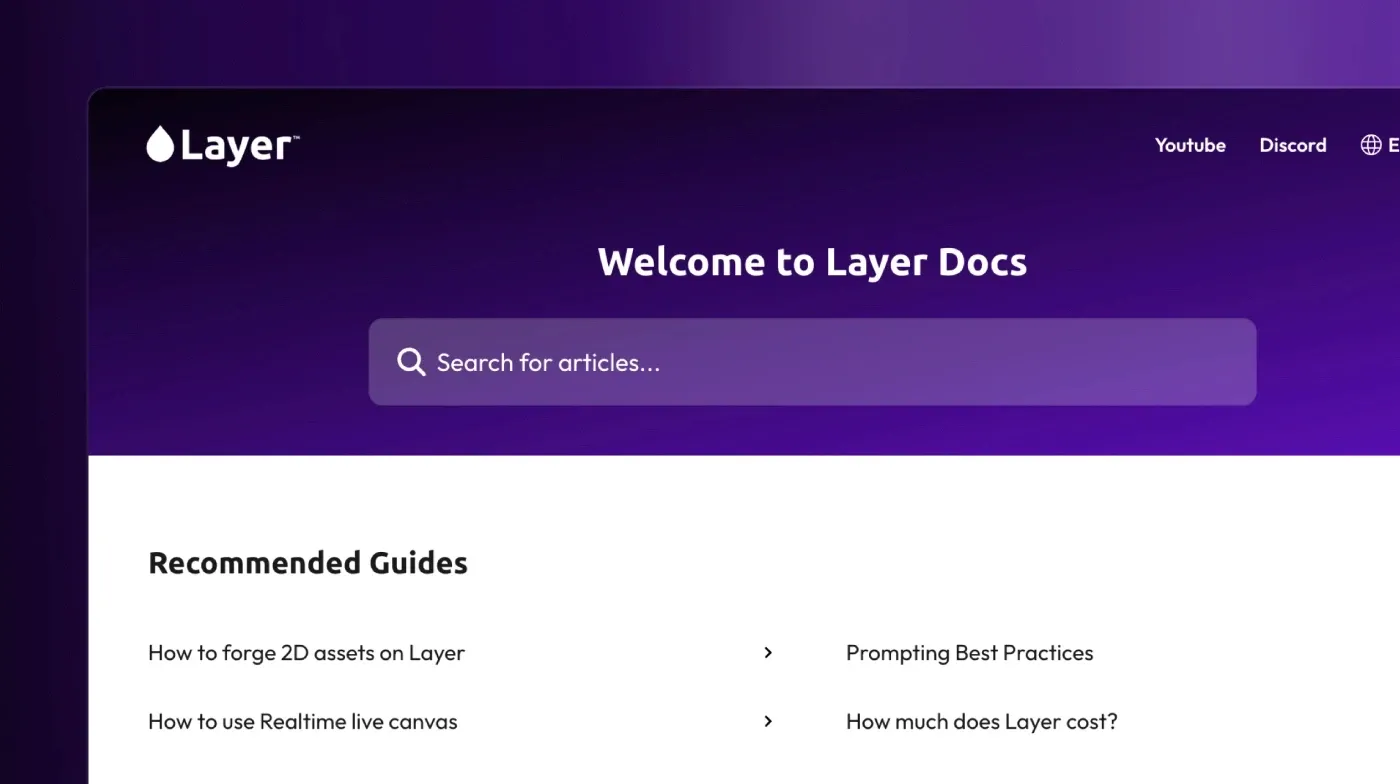Image resolution: width=1400 pixels, height=784 pixels.
Task: Click the "Welcome to Layer Docs" title
Action: pyautogui.click(x=812, y=261)
